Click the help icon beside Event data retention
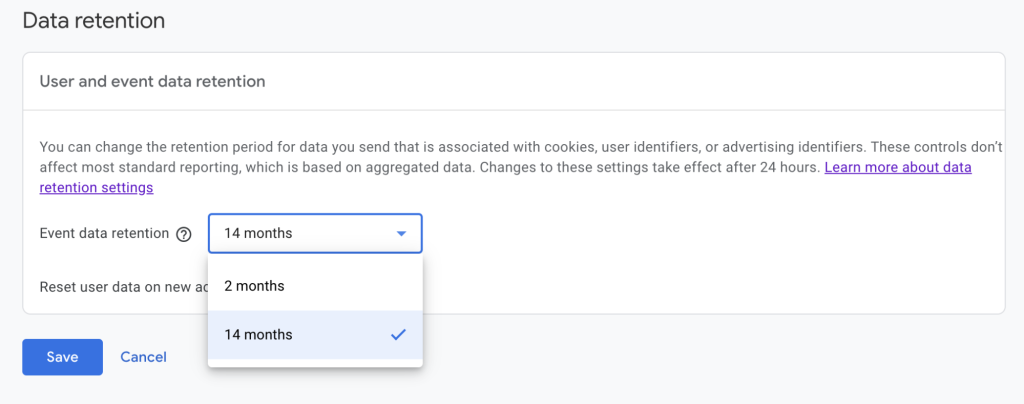 (x=183, y=234)
